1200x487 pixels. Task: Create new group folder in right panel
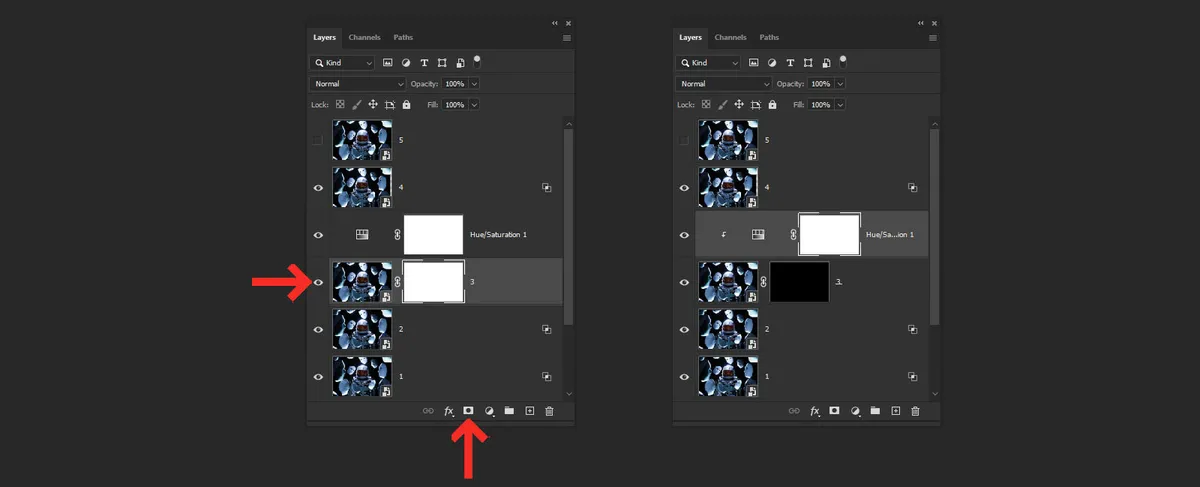875,411
